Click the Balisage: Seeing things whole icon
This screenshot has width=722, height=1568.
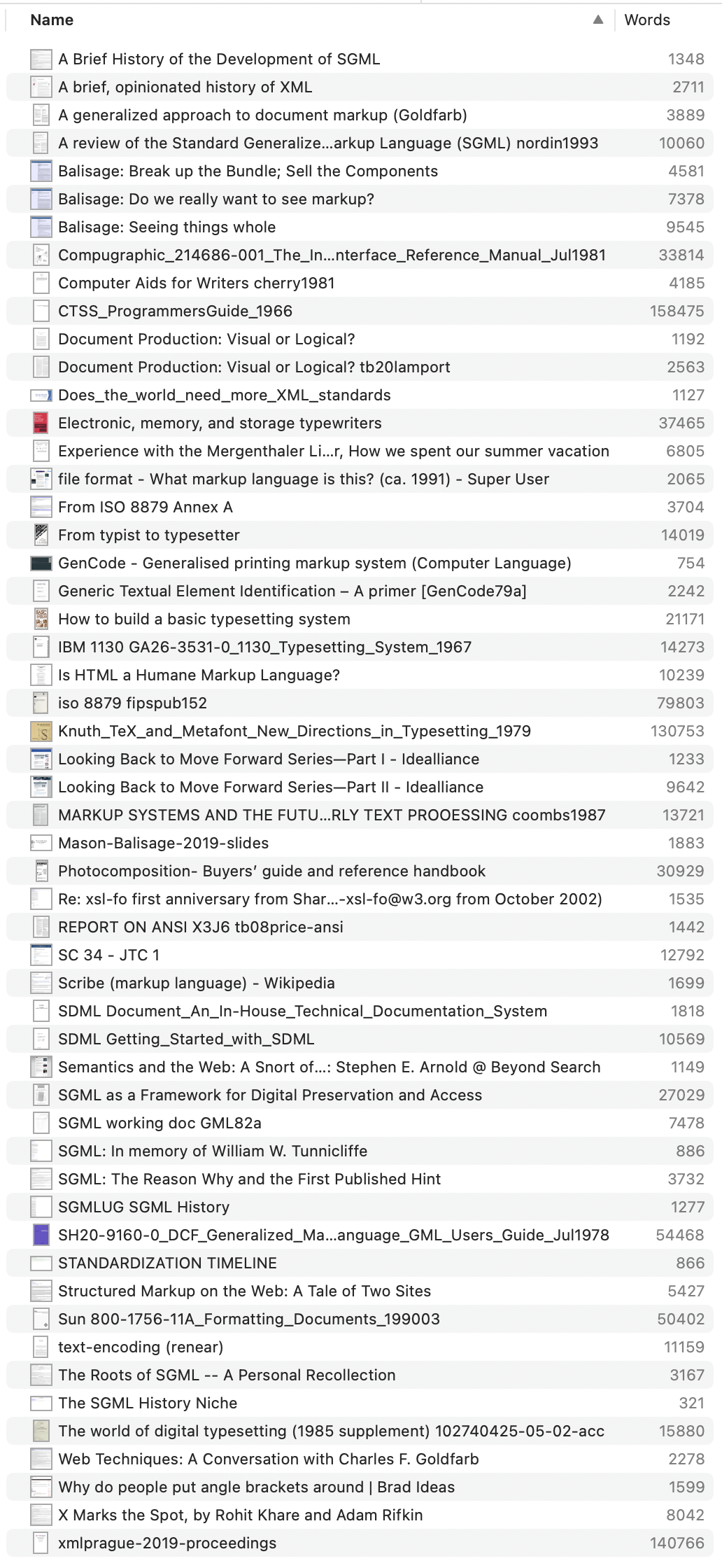point(41,227)
